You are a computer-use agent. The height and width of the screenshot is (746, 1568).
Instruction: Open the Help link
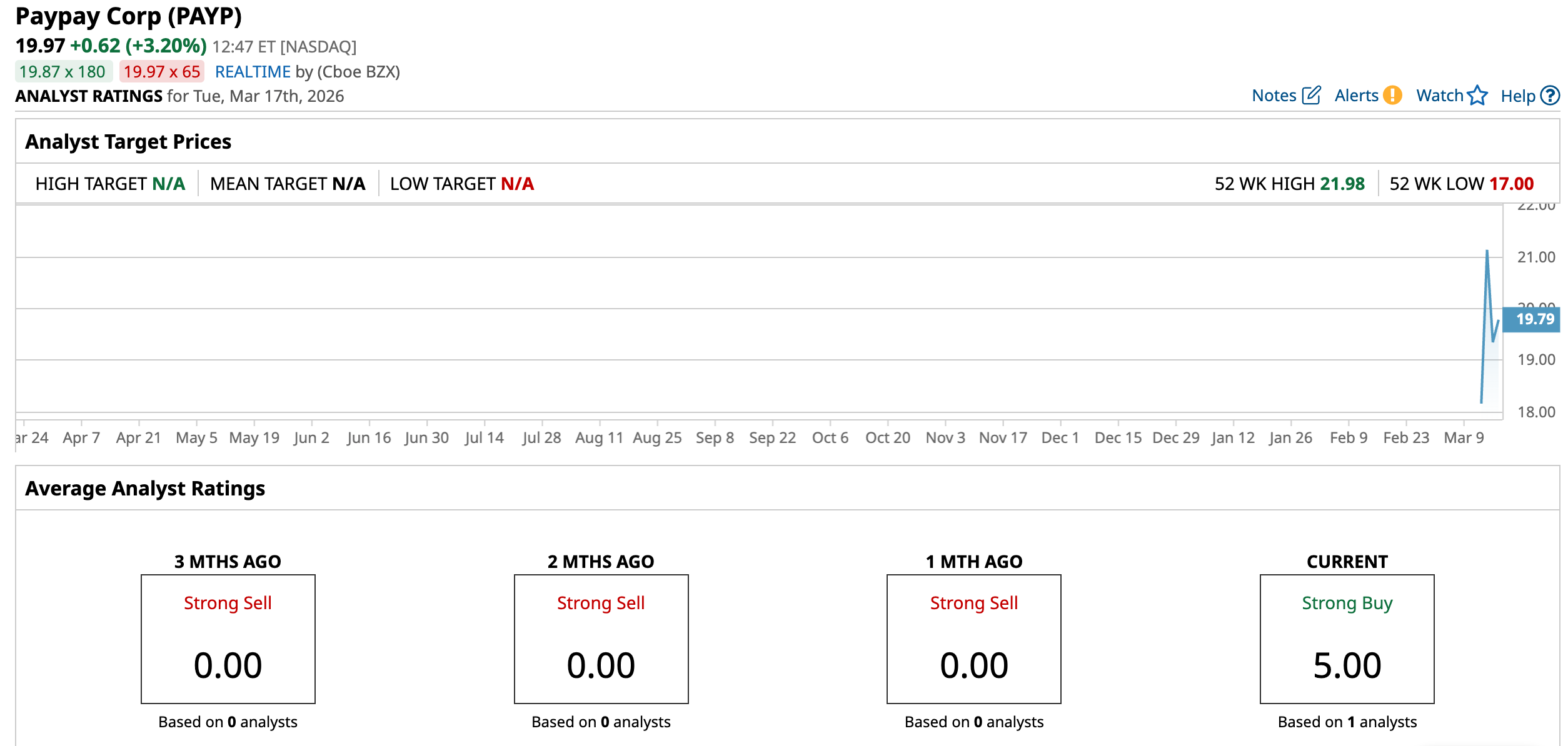click(1517, 96)
